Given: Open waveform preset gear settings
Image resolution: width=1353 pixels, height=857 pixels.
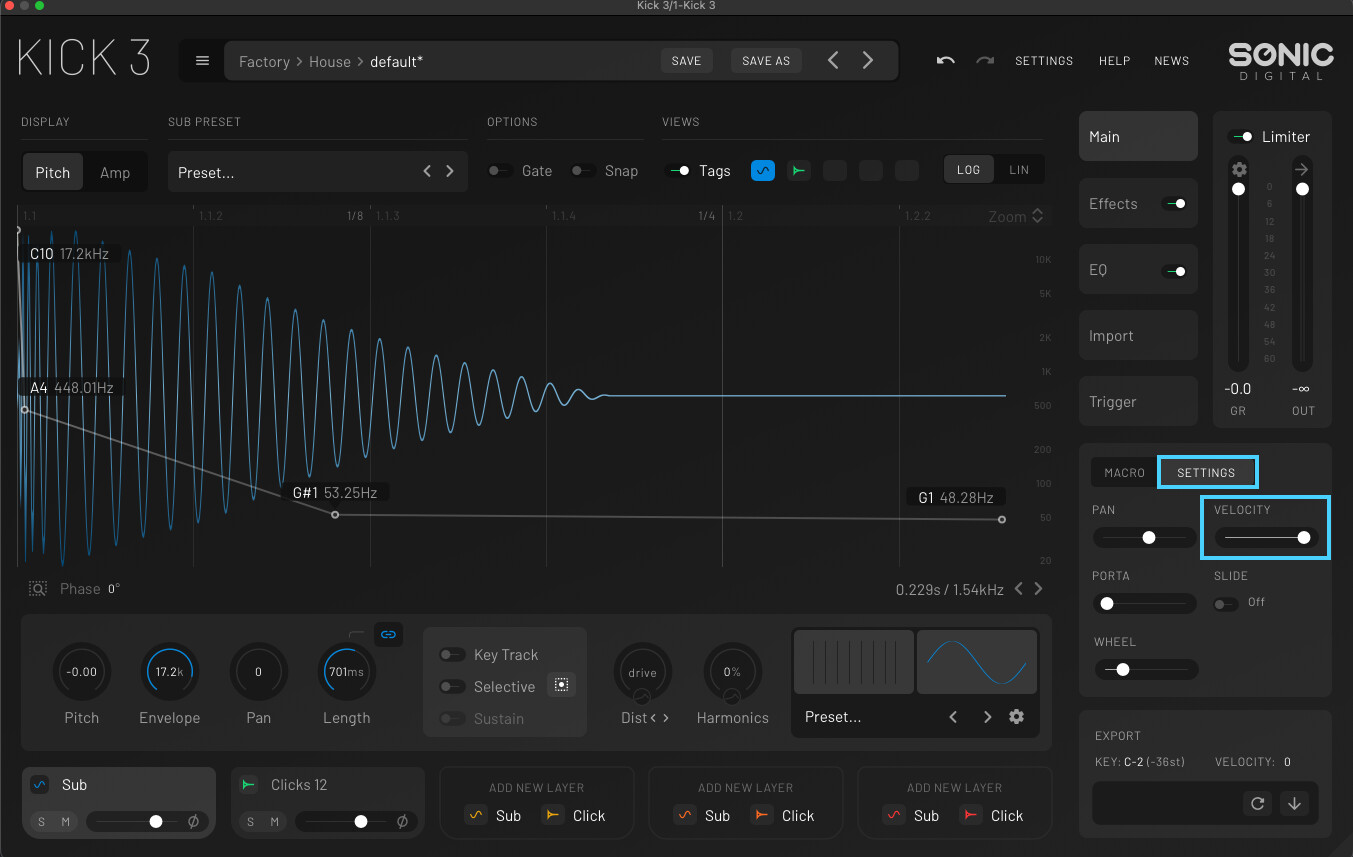Looking at the screenshot, I should (1016, 717).
